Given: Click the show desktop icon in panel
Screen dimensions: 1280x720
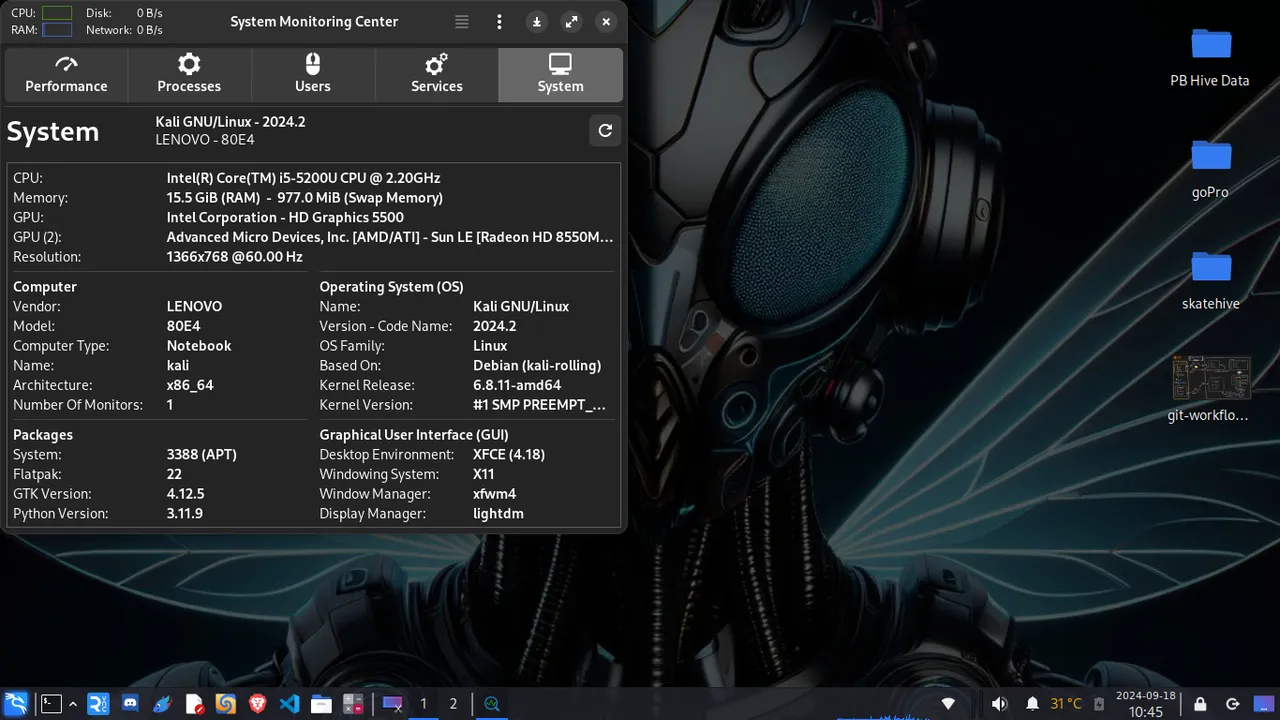Looking at the screenshot, I should point(393,704).
